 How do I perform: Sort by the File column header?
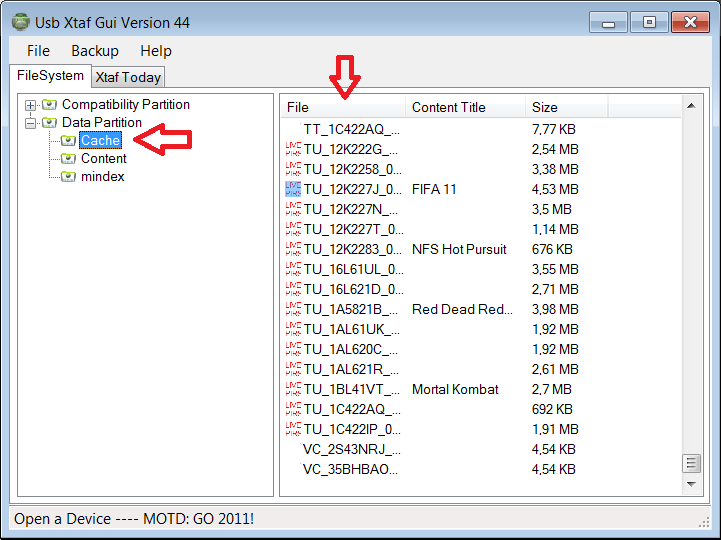pyautogui.click(x=343, y=107)
